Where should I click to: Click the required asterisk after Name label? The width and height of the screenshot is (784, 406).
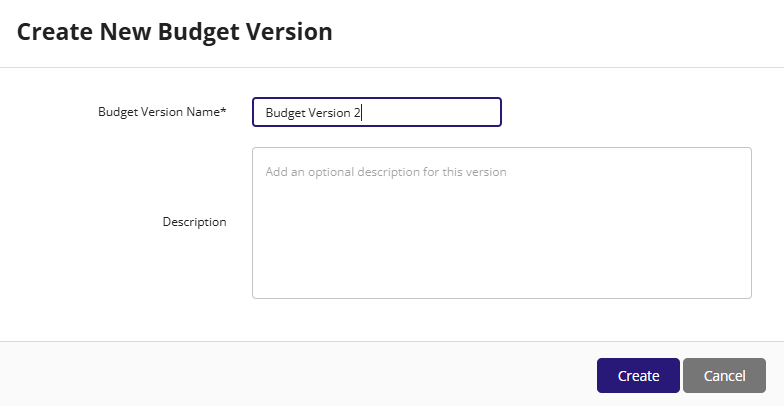pos(224,110)
